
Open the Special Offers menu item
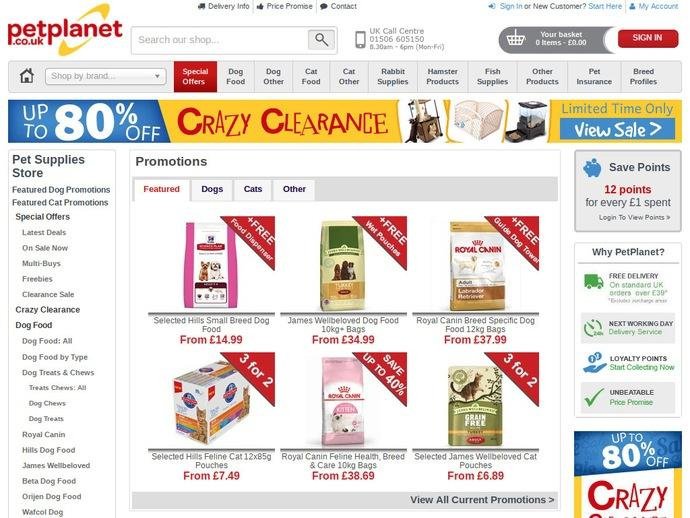pyautogui.click(x=195, y=77)
